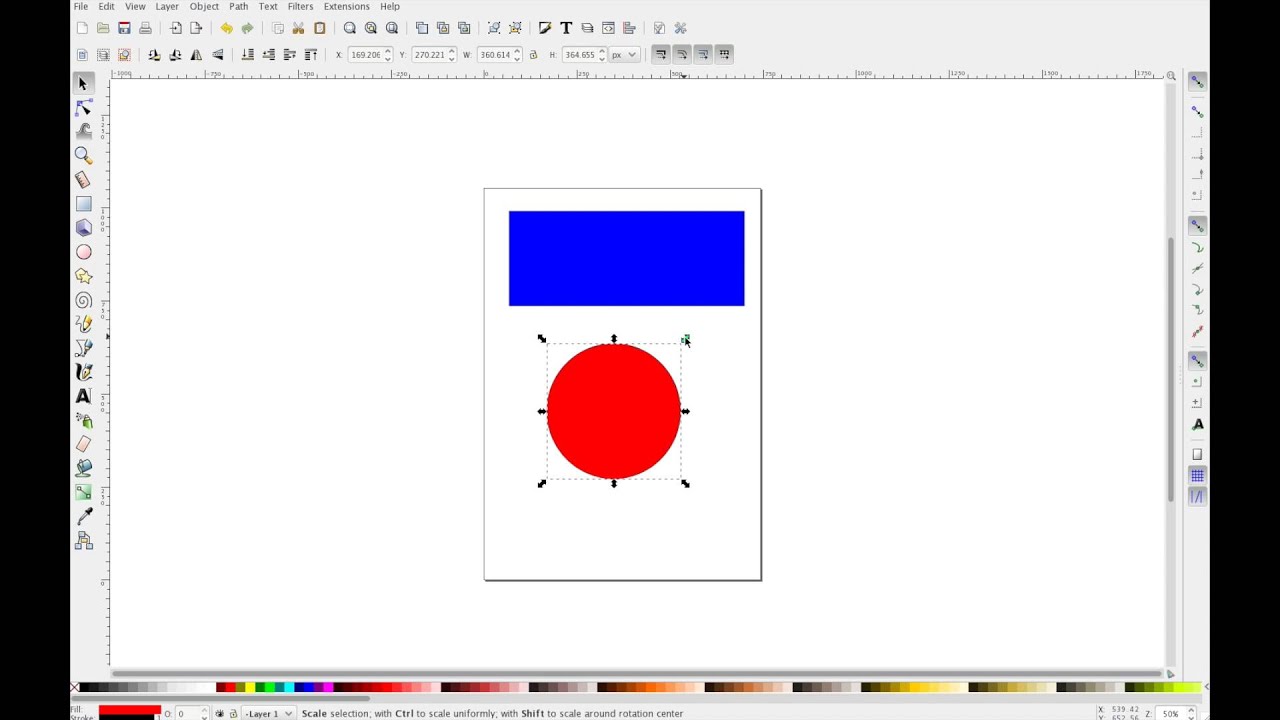Click the blue rectangle on canvas
The height and width of the screenshot is (720, 1280).
click(x=626, y=258)
